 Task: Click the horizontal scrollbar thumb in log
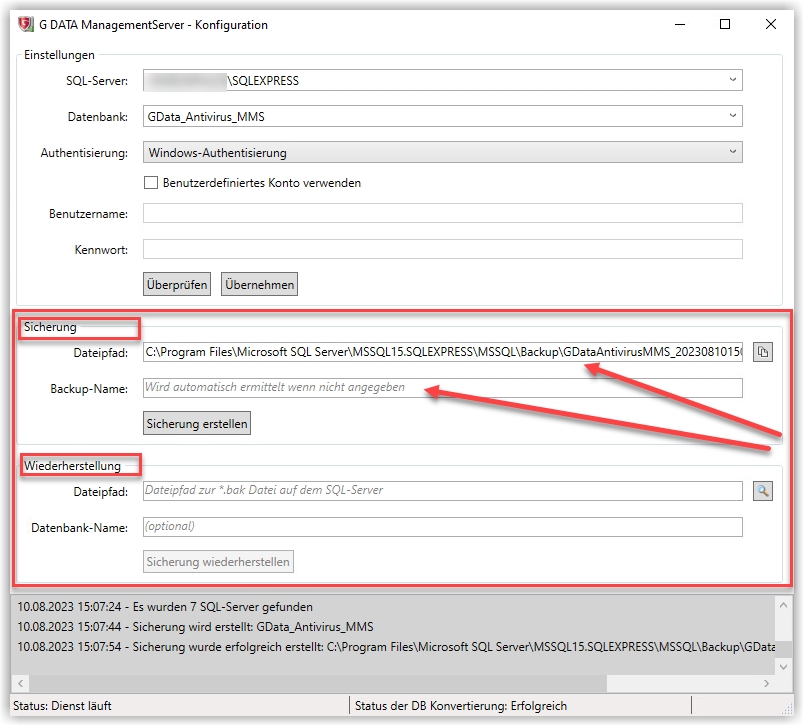[318, 683]
